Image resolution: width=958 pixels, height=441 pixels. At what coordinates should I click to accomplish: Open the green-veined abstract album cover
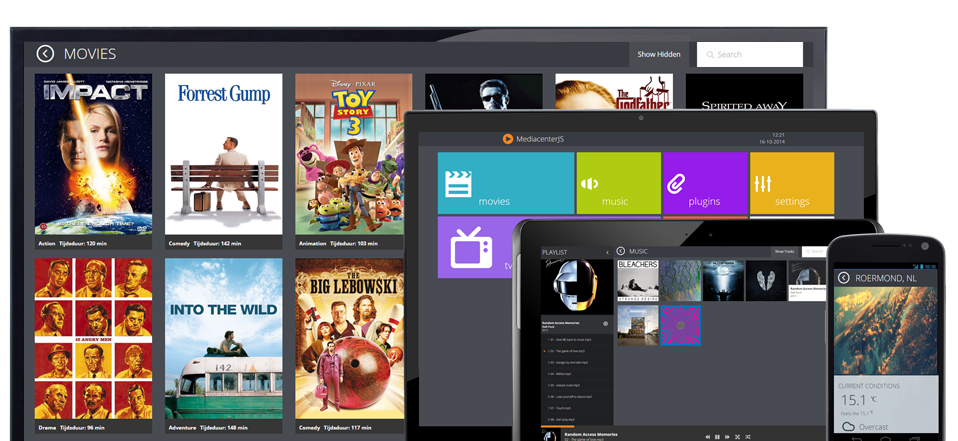pyautogui.click(x=681, y=280)
